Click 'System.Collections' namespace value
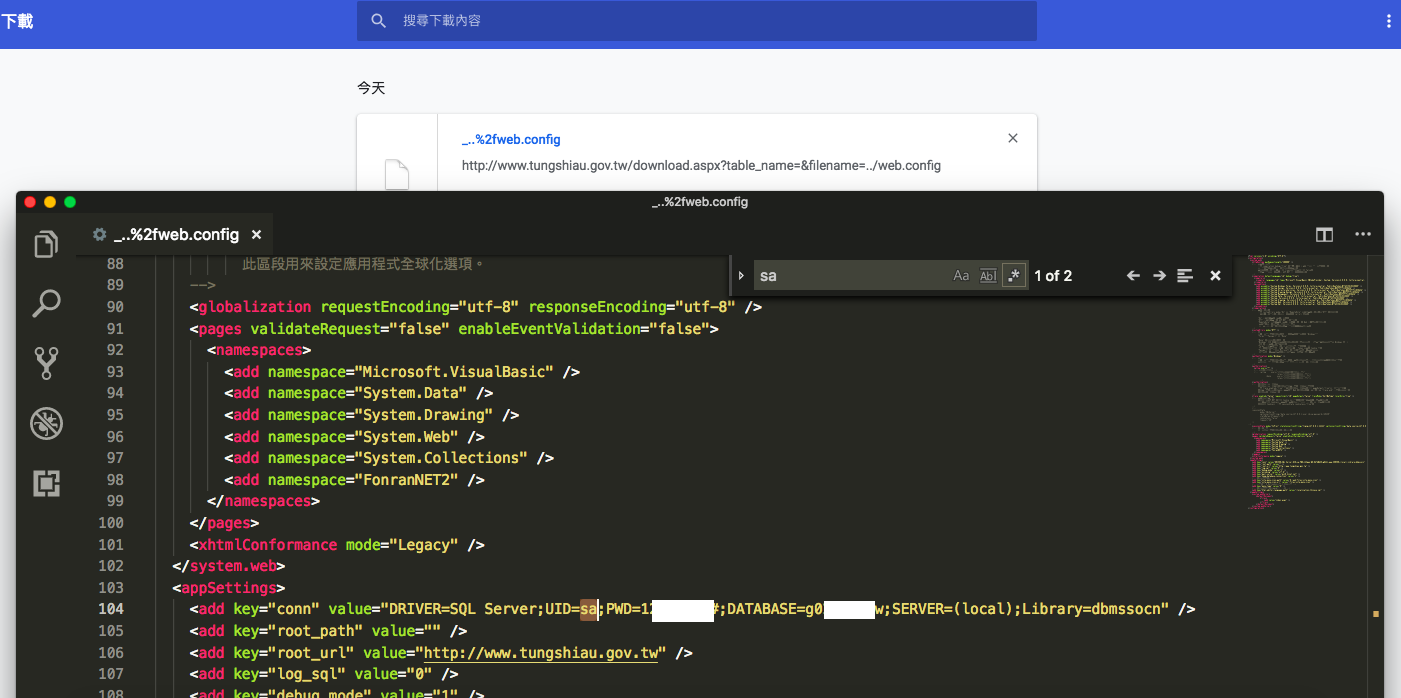Screen dimensions: 1401x698 click(441, 458)
